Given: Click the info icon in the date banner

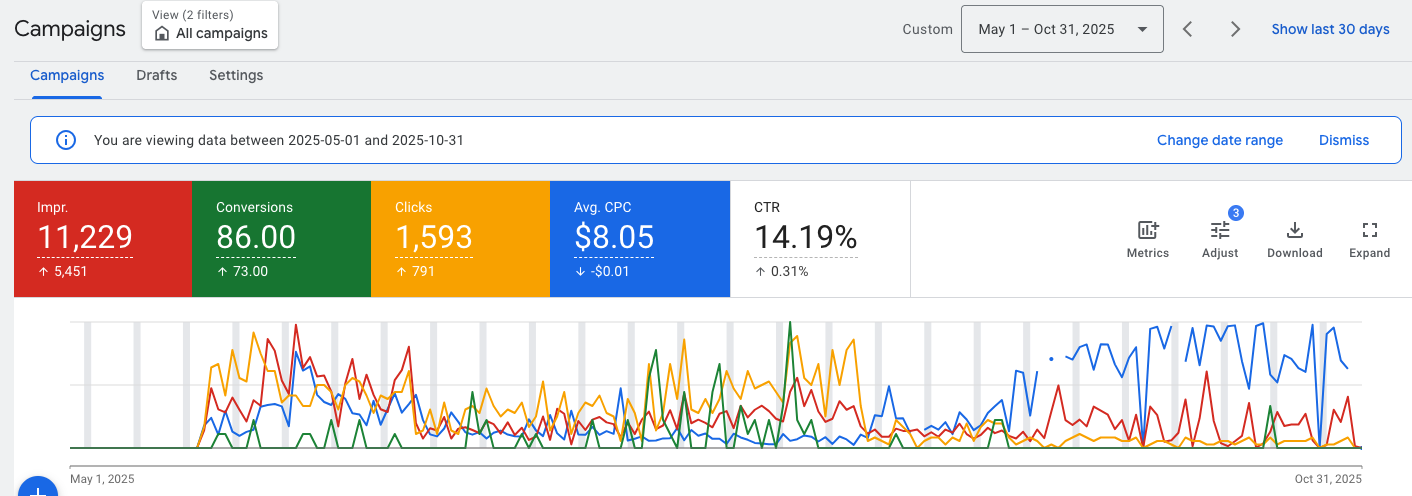Looking at the screenshot, I should click(66, 141).
